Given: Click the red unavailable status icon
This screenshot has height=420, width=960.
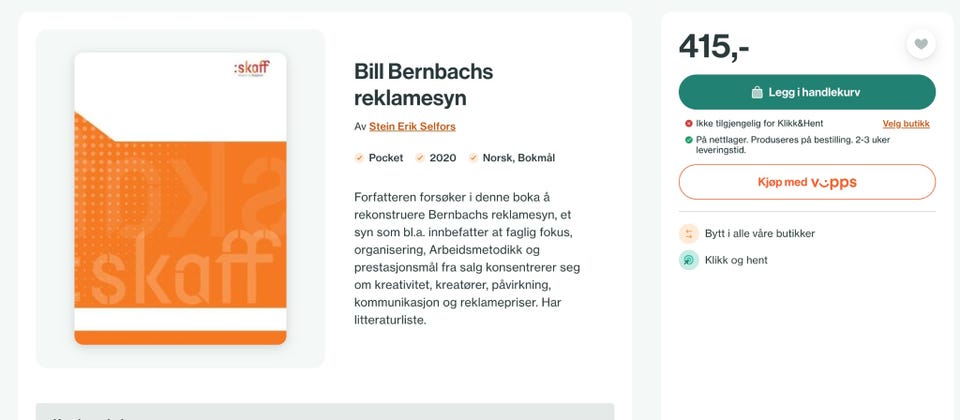Looking at the screenshot, I should (x=689, y=124).
